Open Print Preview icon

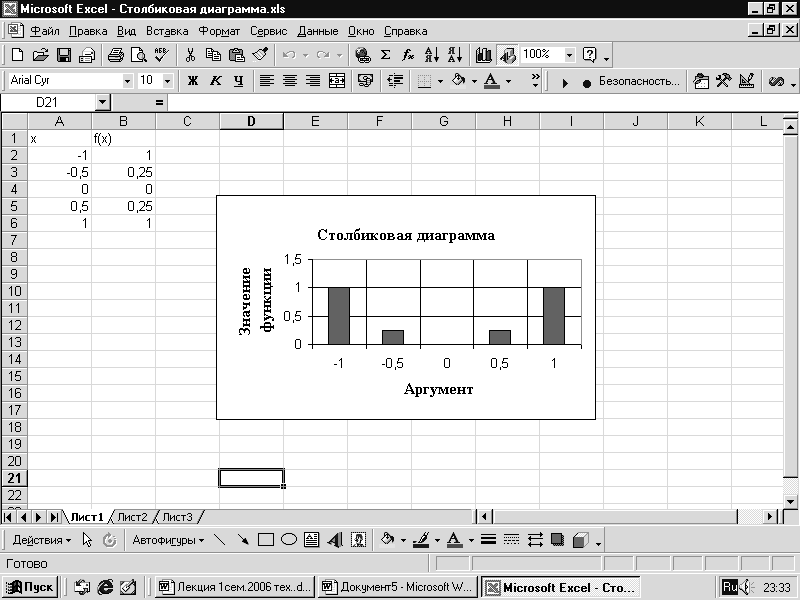(x=138, y=55)
